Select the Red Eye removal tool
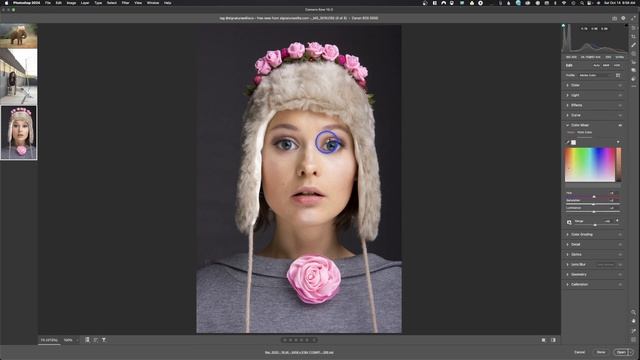640x360 pixels. click(x=633, y=62)
